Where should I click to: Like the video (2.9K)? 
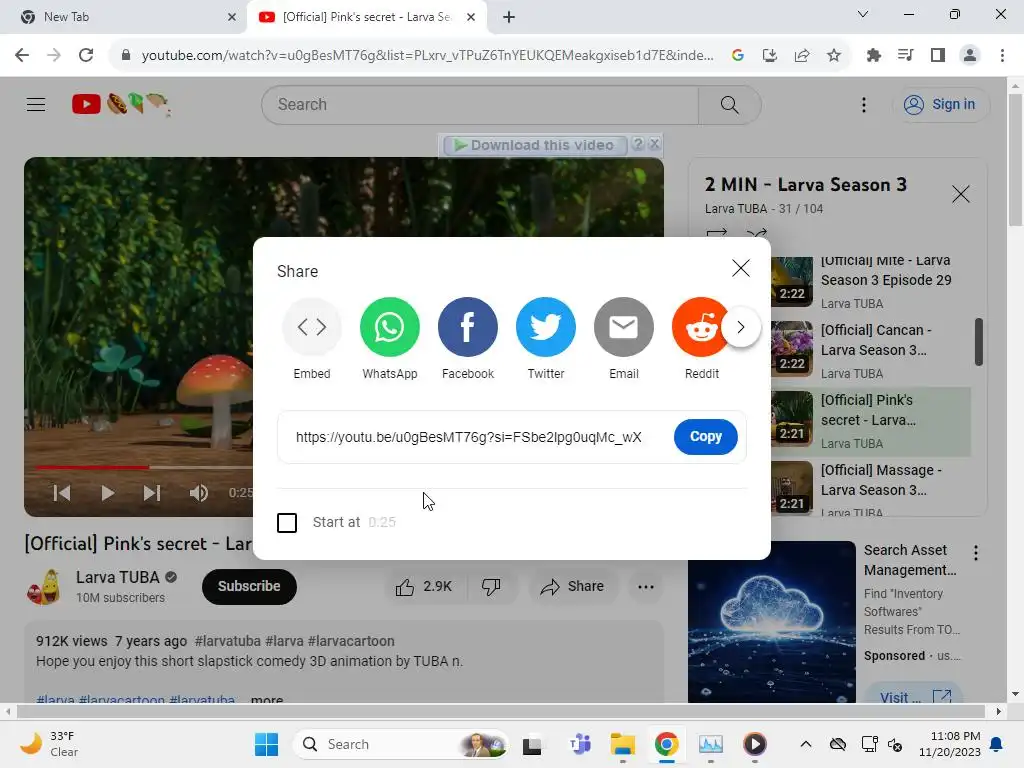(424, 586)
